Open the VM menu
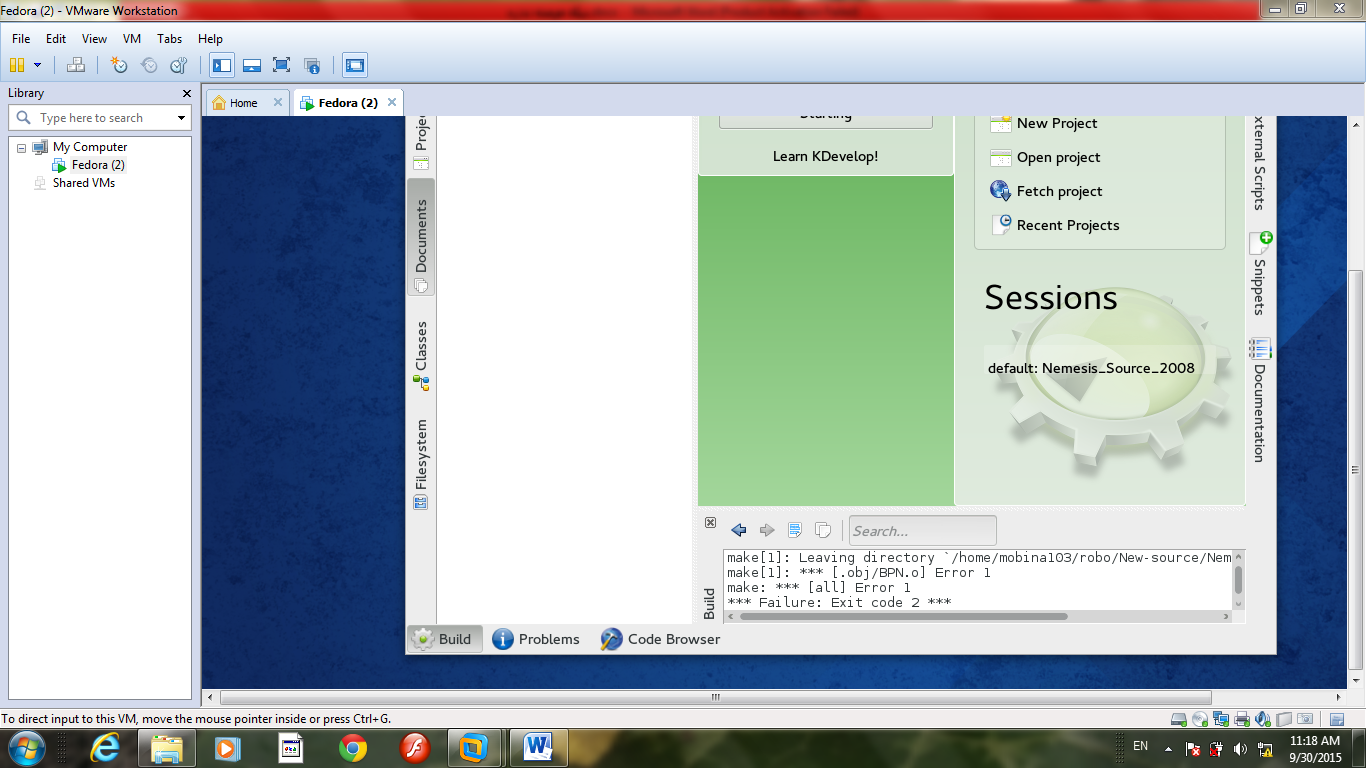This screenshot has width=1366, height=768. 132,39
